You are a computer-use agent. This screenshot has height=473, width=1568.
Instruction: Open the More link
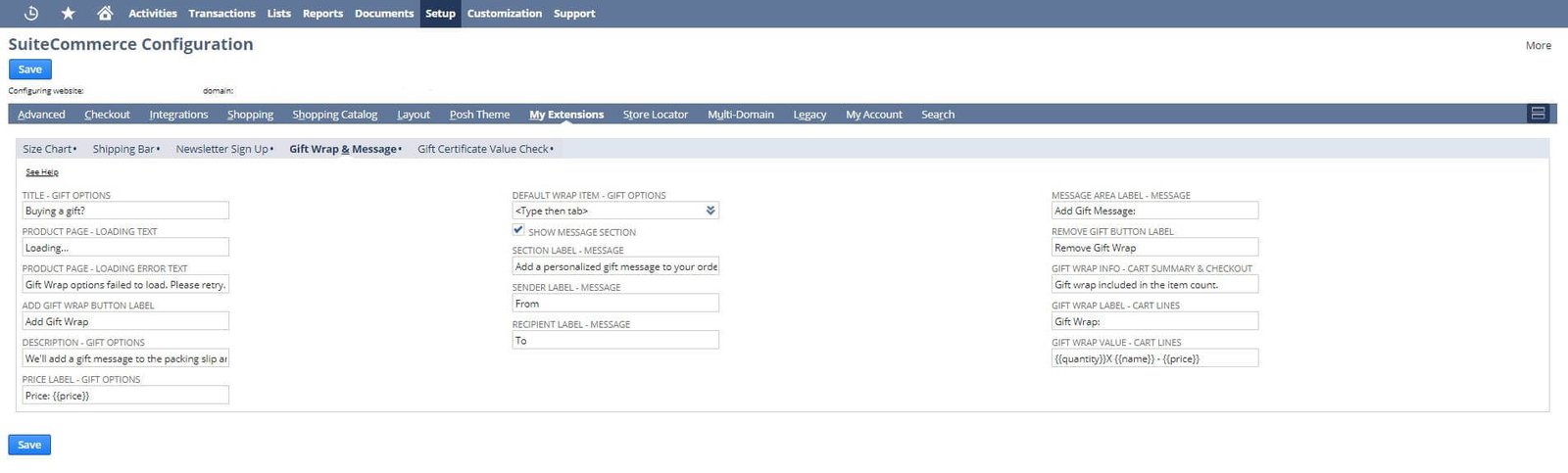1539,45
